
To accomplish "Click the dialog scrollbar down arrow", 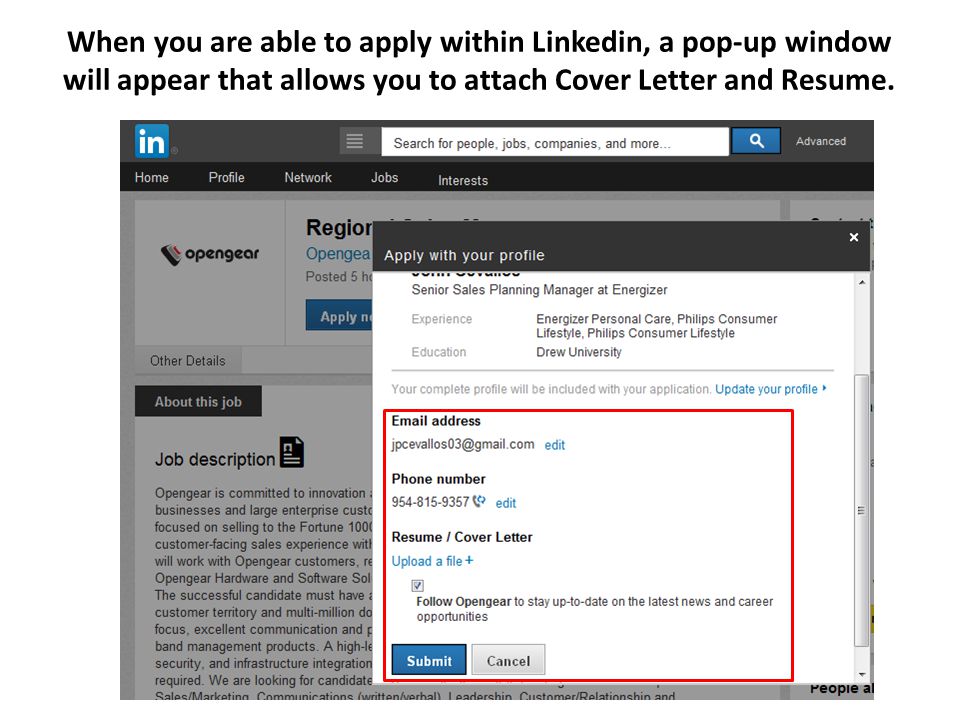I will pos(861,674).
